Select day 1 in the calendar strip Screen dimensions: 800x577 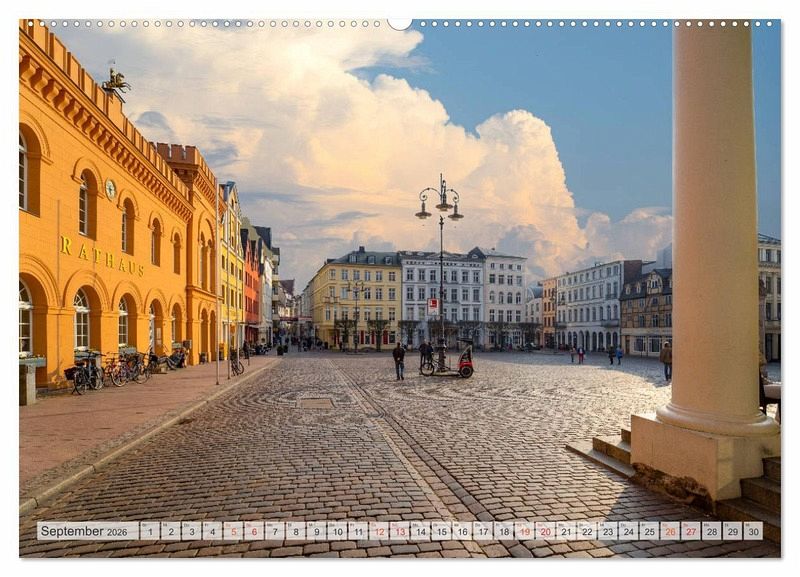click(x=149, y=531)
